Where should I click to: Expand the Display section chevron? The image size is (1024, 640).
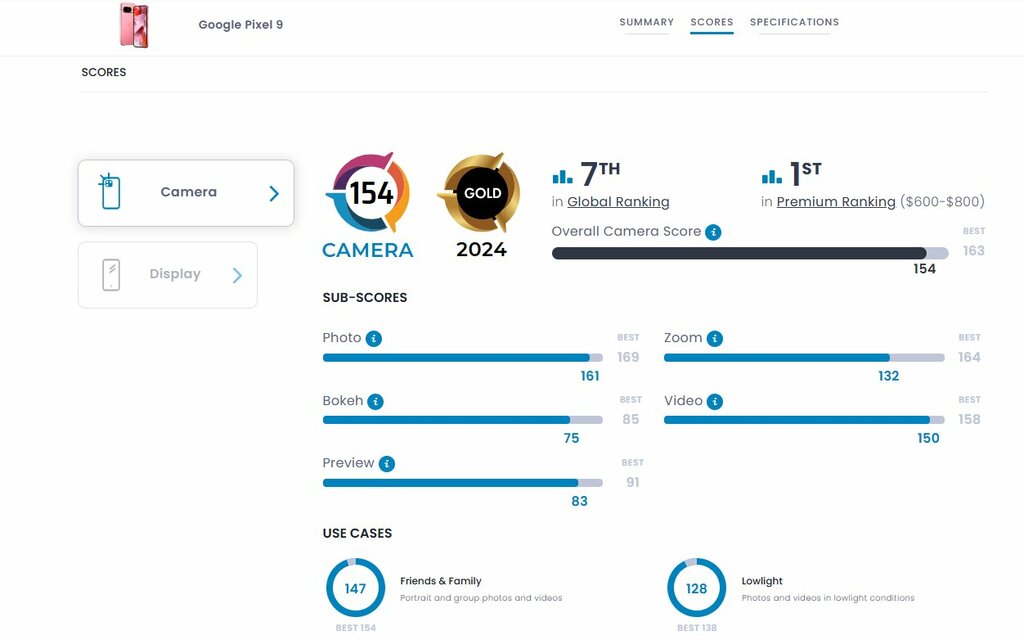click(237, 275)
